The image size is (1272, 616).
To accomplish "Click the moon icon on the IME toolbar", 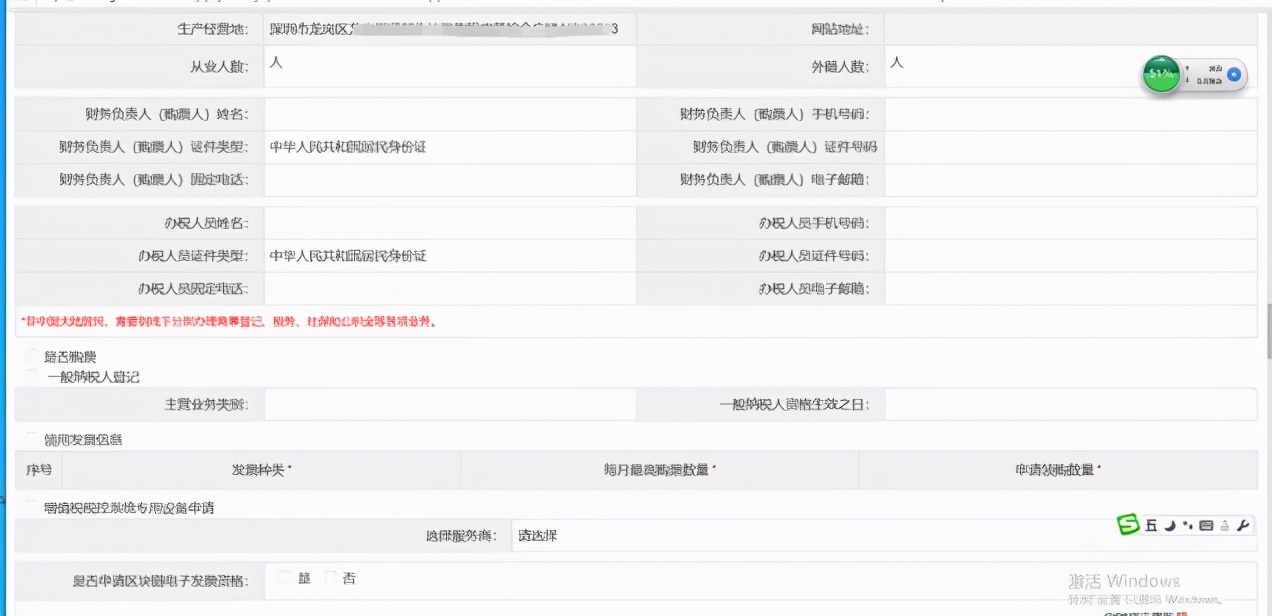I will 1170,526.
